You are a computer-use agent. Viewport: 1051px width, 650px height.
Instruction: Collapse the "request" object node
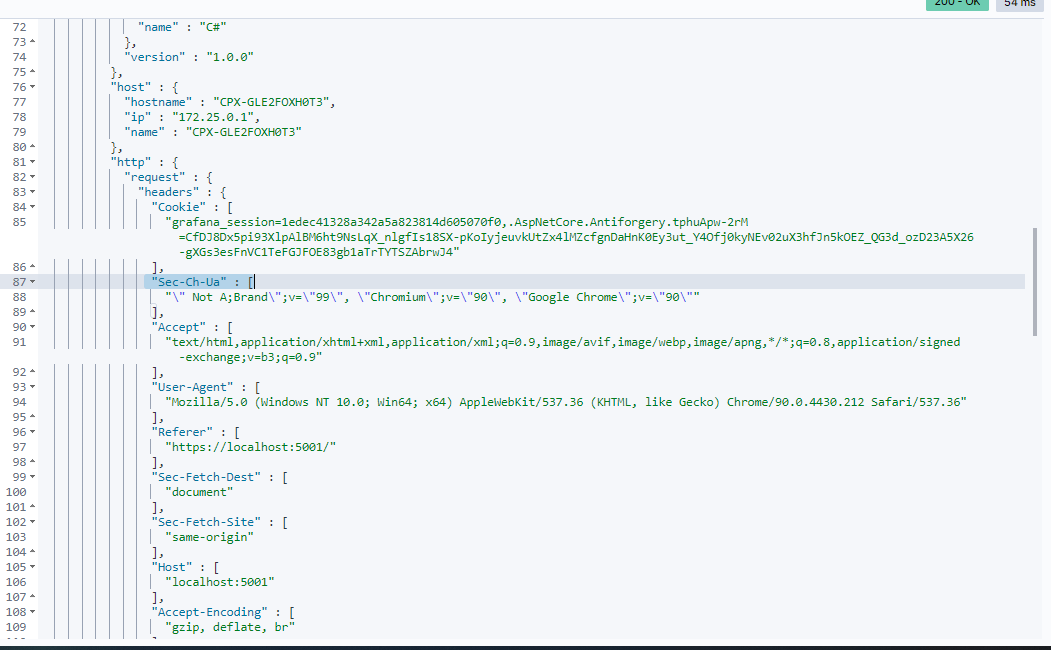tap(33, 176)
